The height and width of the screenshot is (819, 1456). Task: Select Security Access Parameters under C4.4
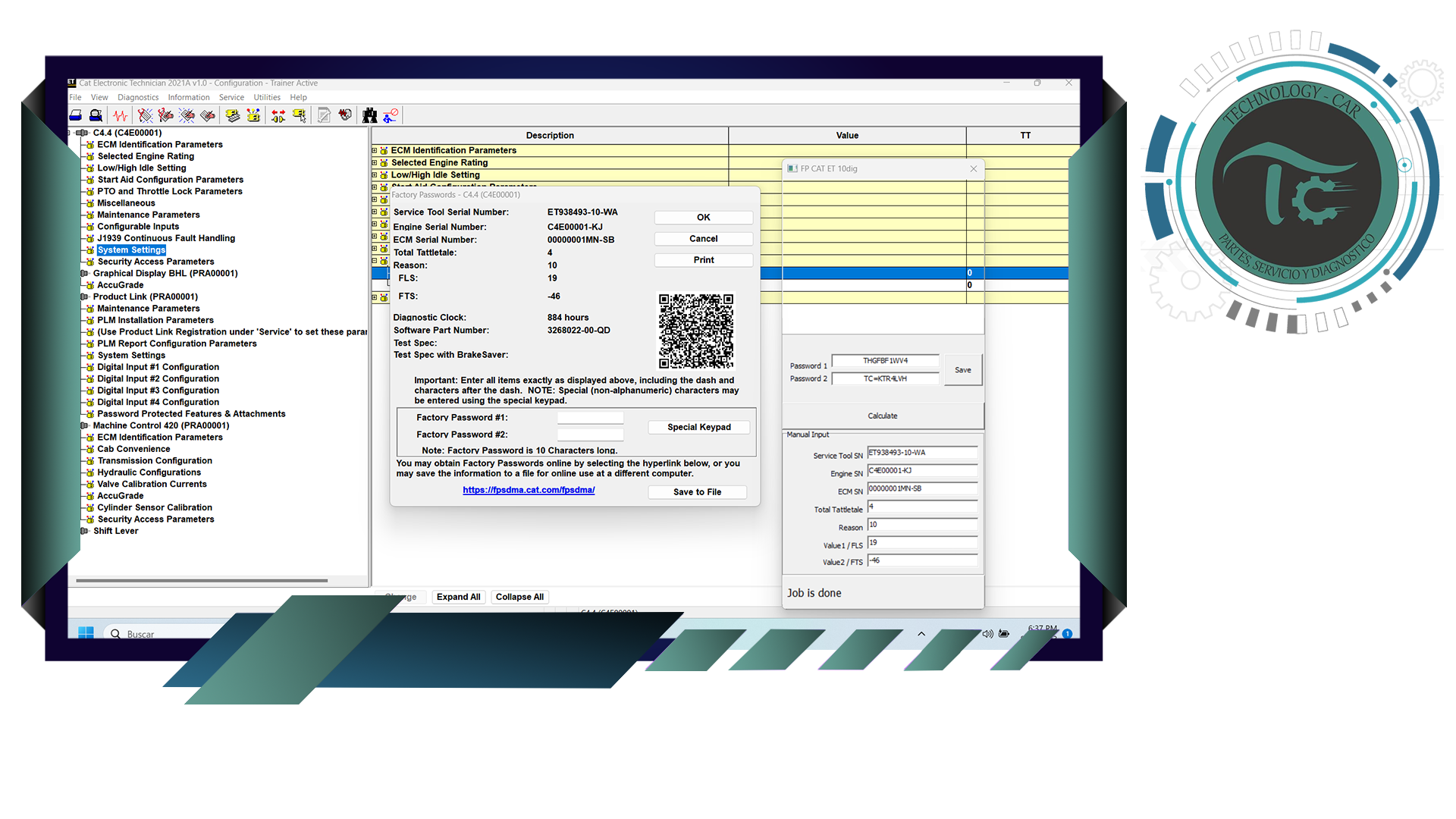155,262
